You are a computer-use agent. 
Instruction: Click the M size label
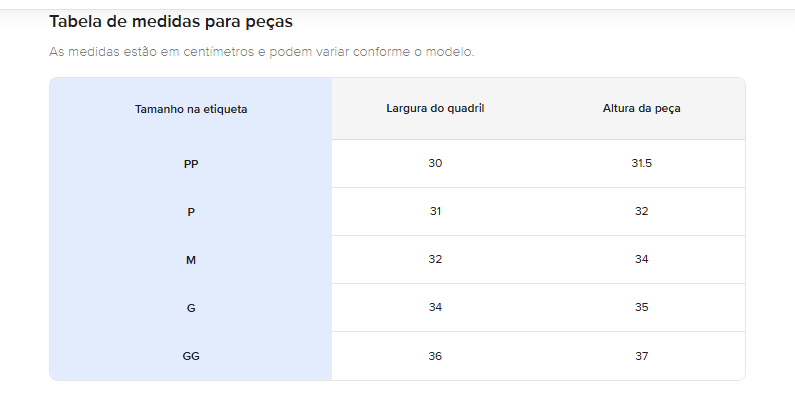(191, 260)
